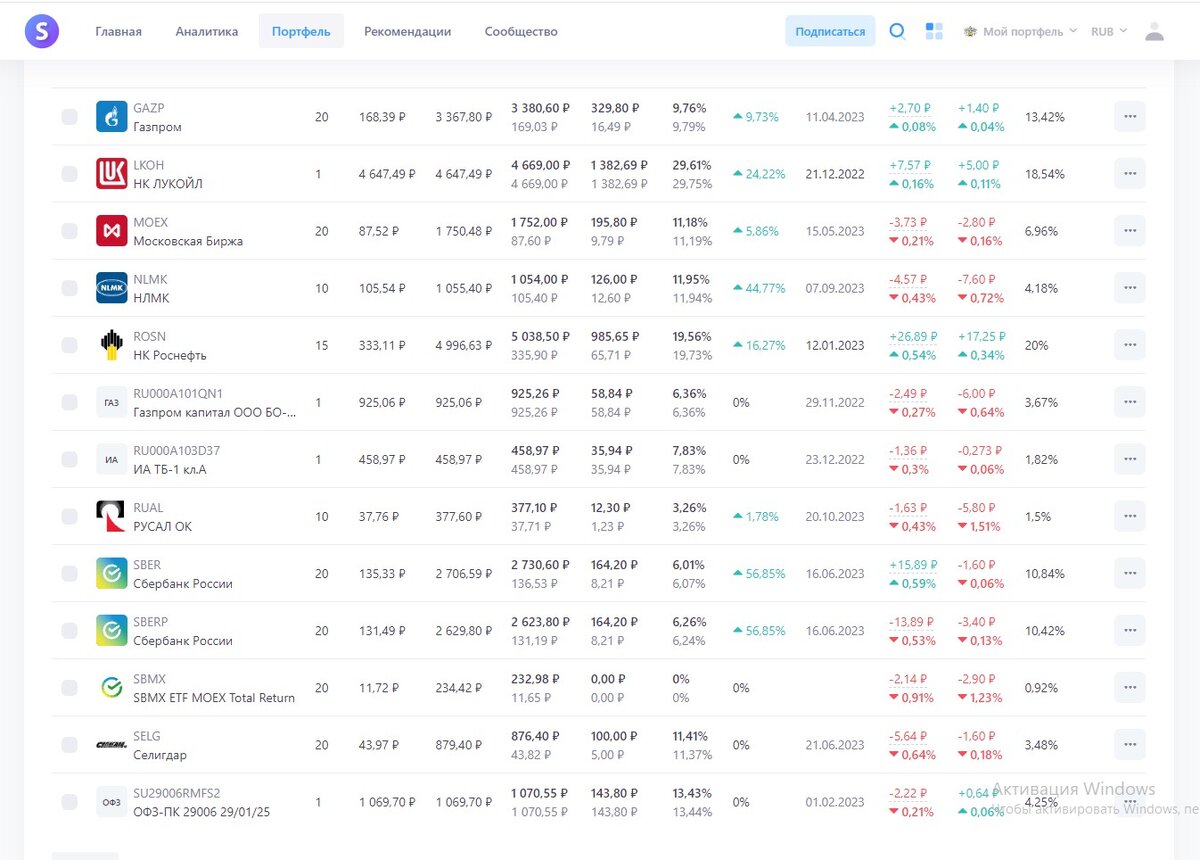Open the RUB currency dropdown
This screenshot has width=1200, height=860.
point(1109,31)
